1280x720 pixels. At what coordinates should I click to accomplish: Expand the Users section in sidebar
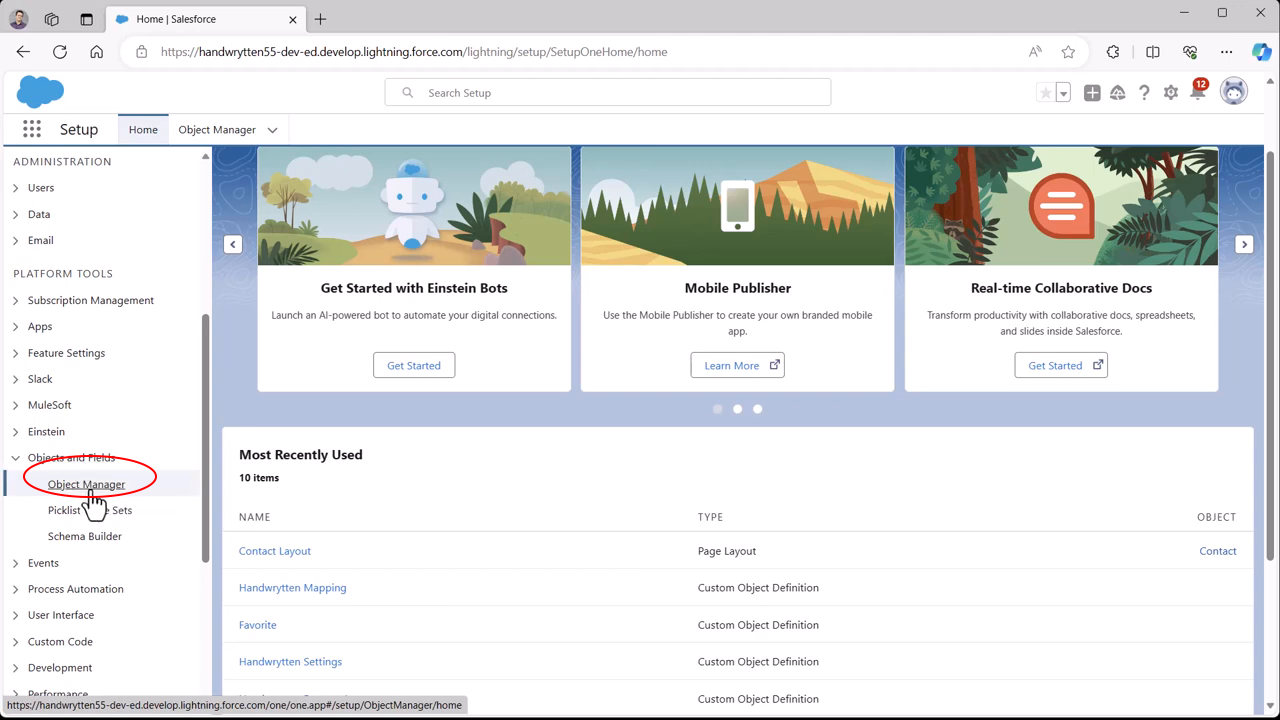(x=16, y=188)
